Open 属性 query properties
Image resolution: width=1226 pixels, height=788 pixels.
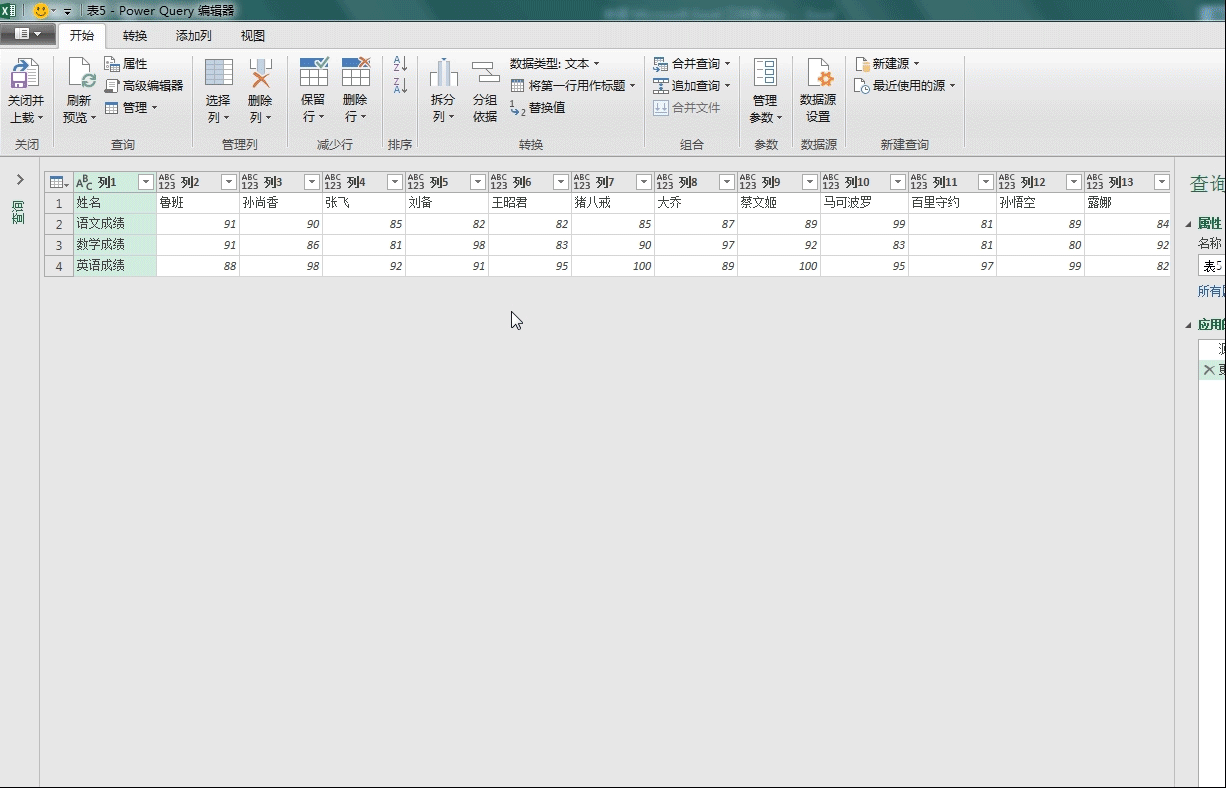127,64
